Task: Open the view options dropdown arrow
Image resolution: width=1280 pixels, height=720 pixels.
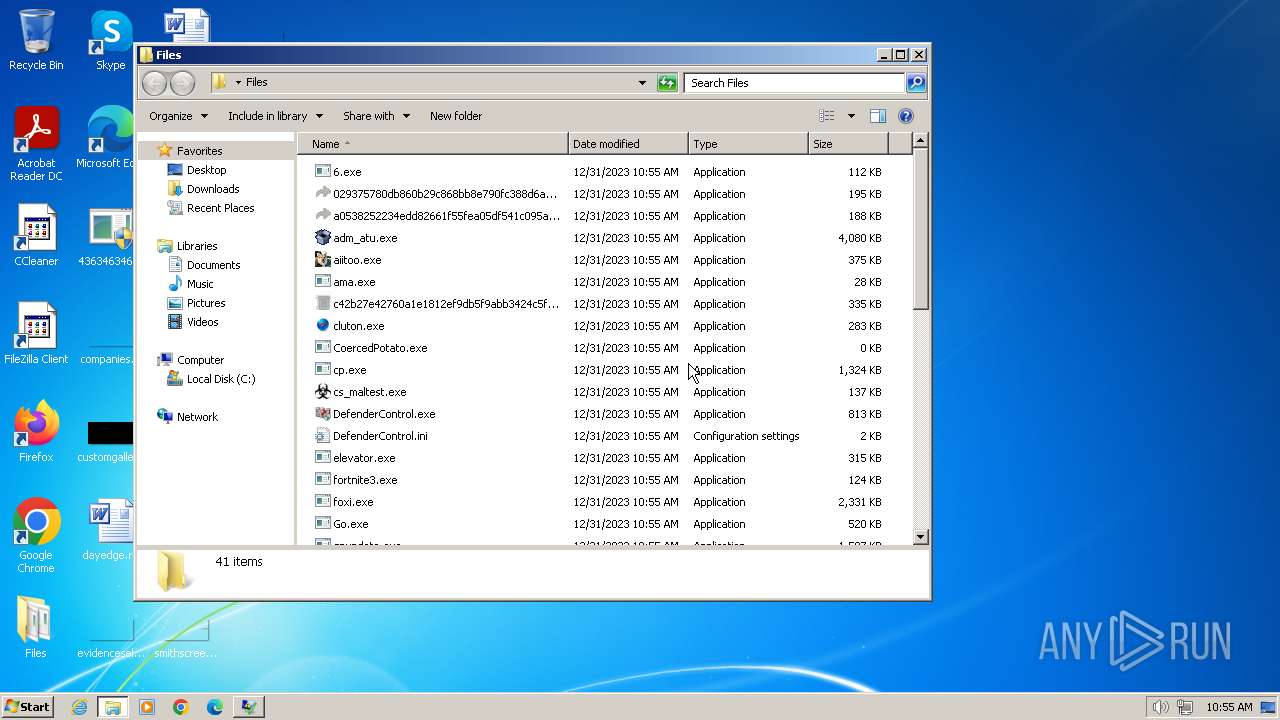Action: coord(851,116)
